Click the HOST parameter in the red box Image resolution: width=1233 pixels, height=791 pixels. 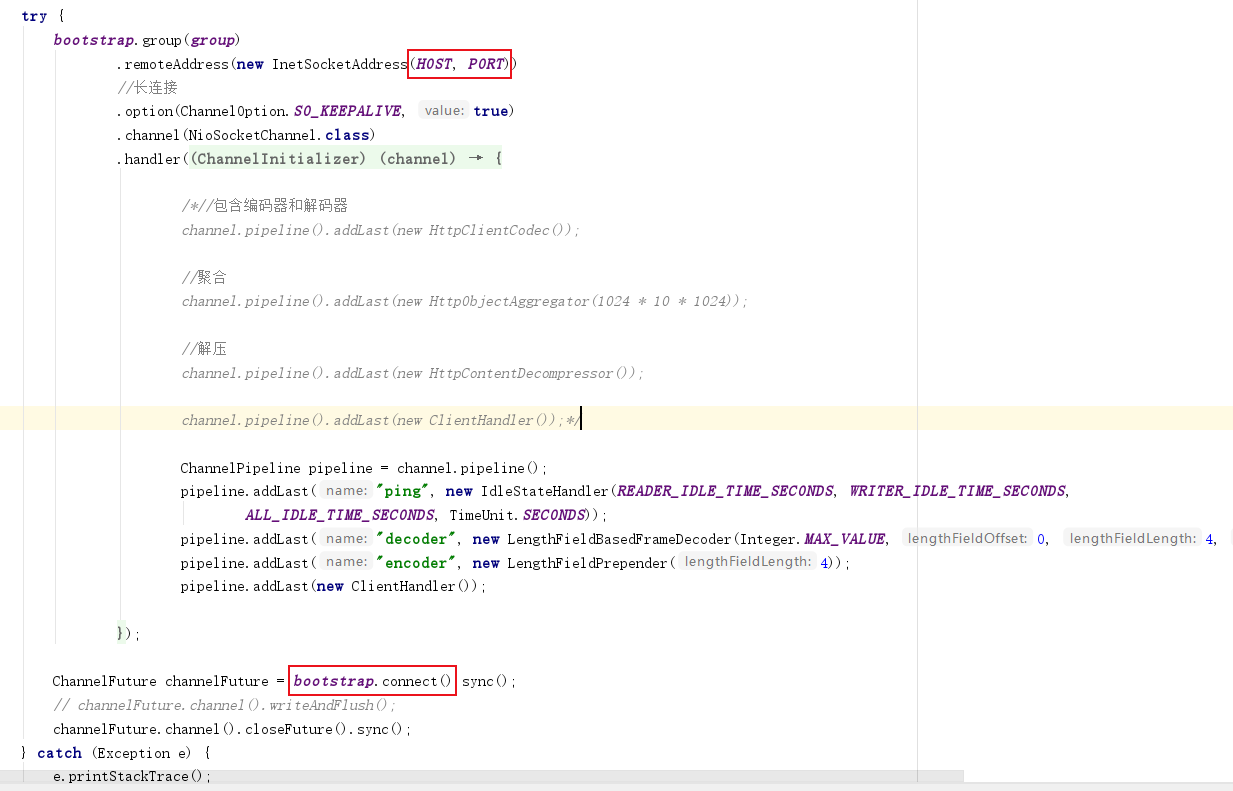coord(432,63)
